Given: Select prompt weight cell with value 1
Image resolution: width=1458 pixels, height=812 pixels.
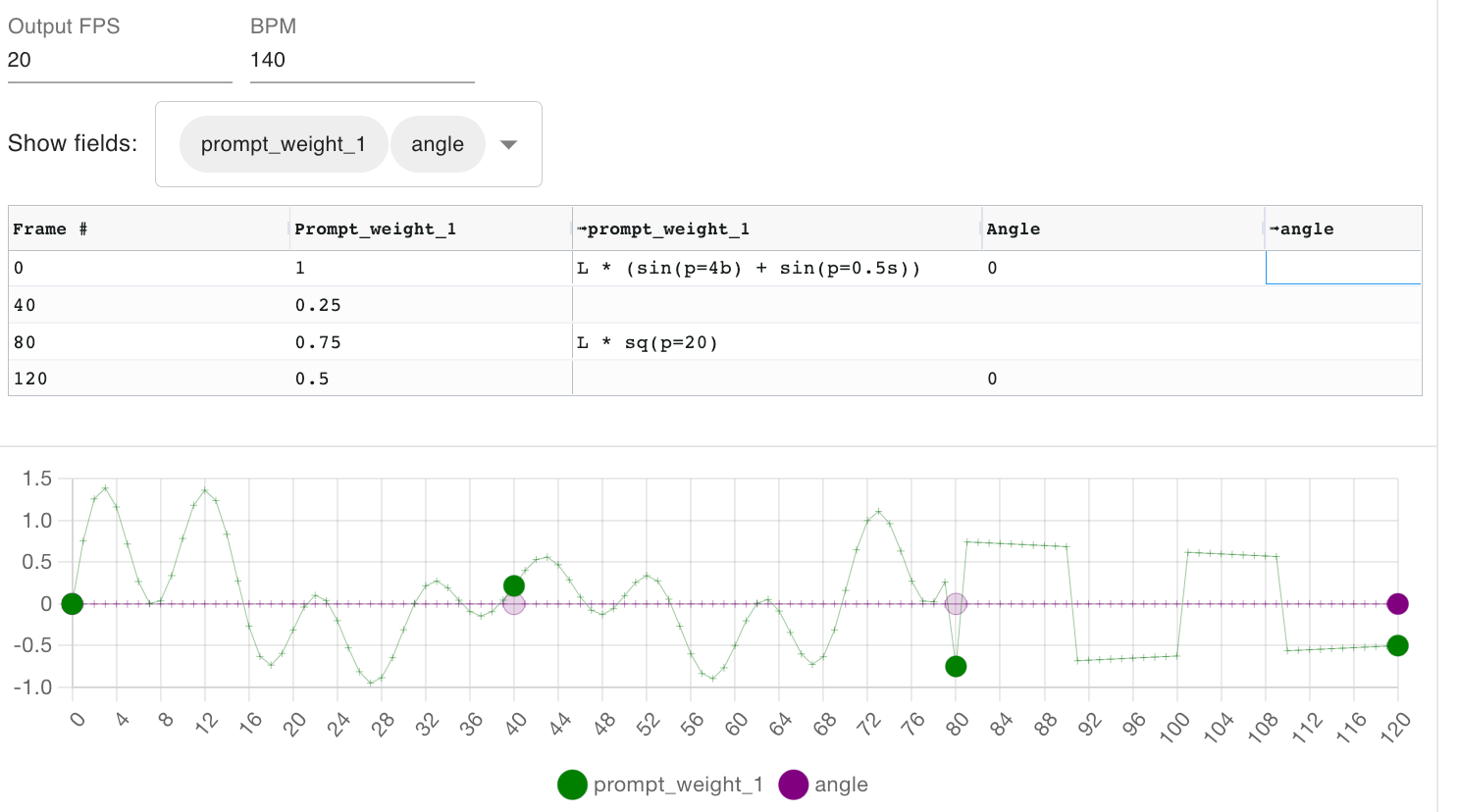Looking at the screenshot, I should (x=431, y=268).
